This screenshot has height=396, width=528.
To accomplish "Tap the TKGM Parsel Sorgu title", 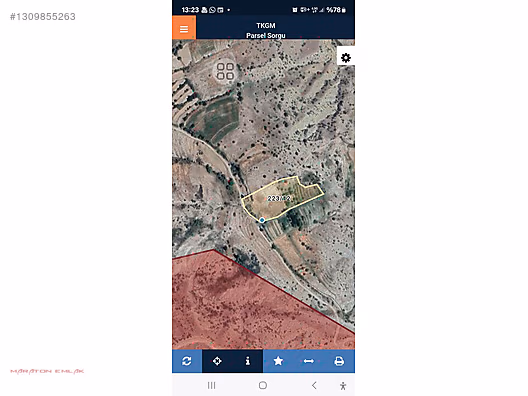I will point(266,30).
